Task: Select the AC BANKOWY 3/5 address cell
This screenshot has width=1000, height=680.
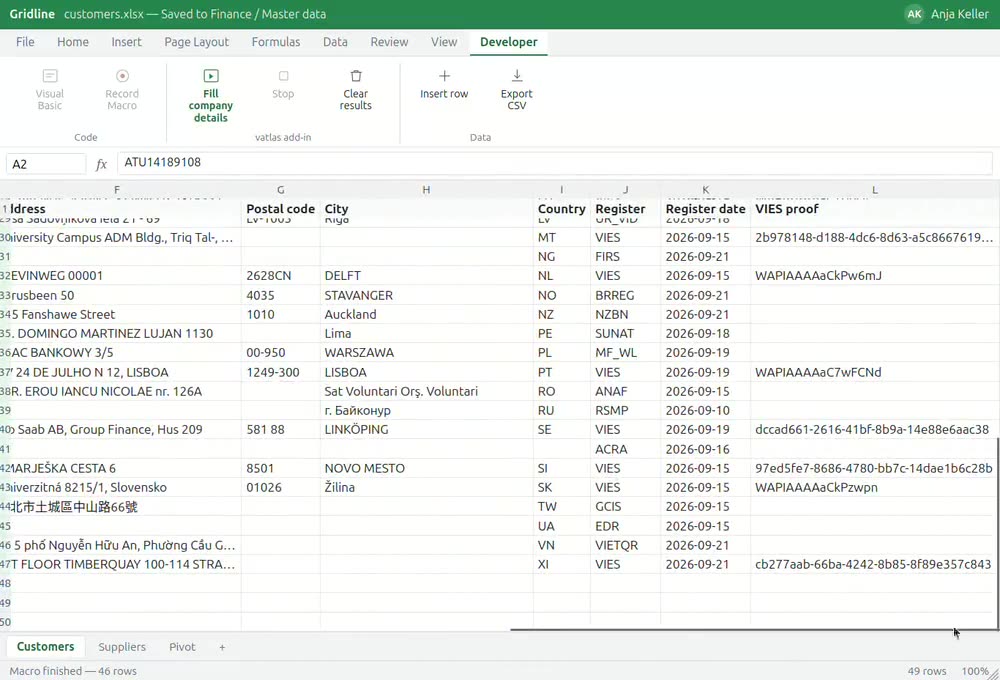Action: pos(126,353)
